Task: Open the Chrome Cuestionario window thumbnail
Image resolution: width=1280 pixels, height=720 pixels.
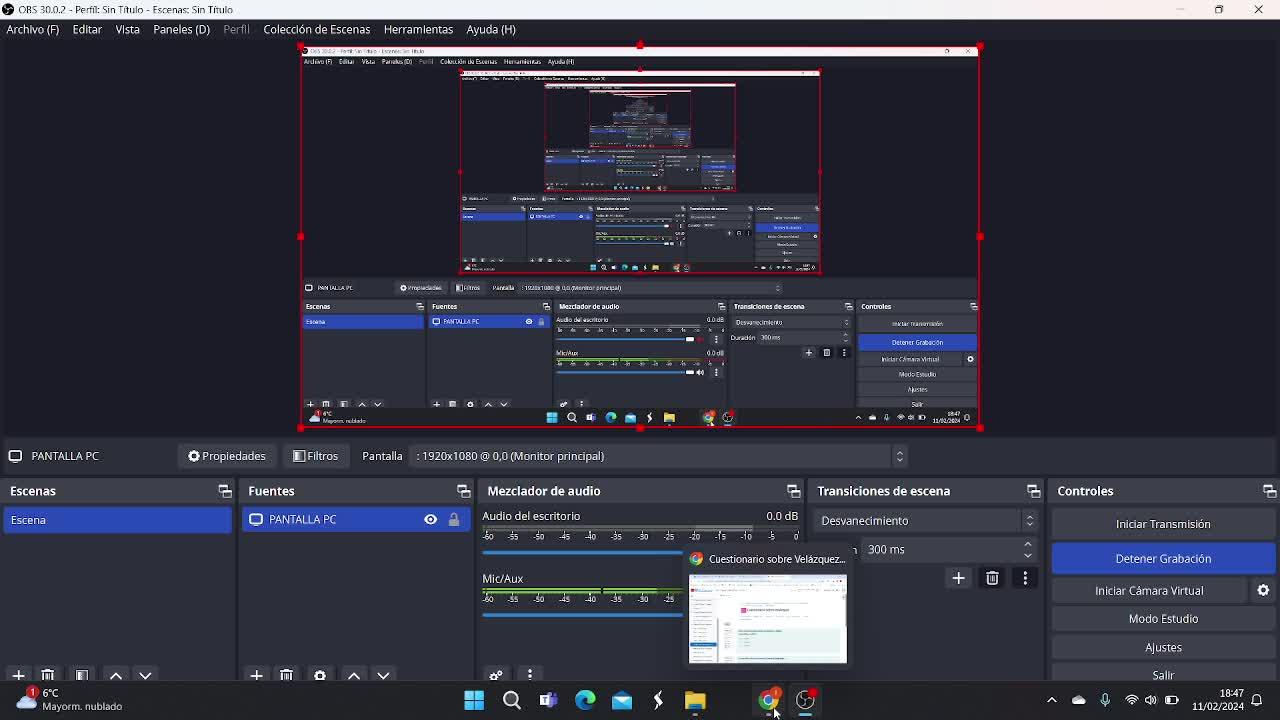Action: [x=767, y=618]
